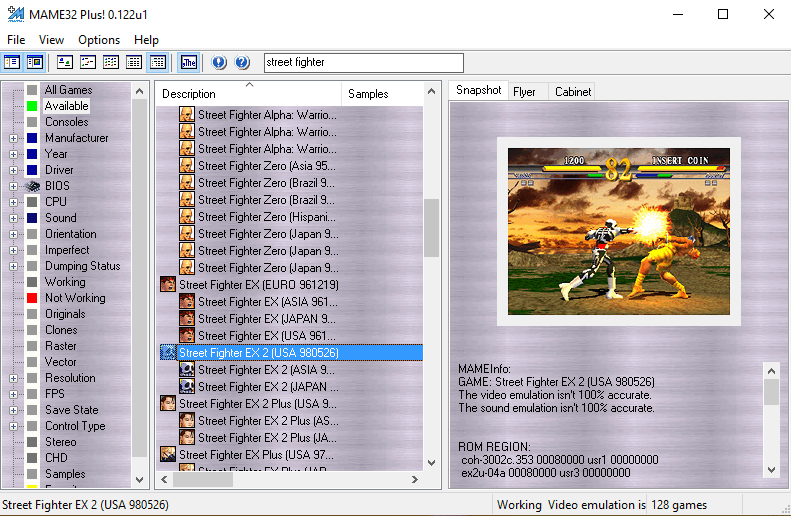Image resolution: width=795 pixels, height=519 pixels.
Task: Click the MAME32 Plus title bar icon
Action: (x=16, y=14)
